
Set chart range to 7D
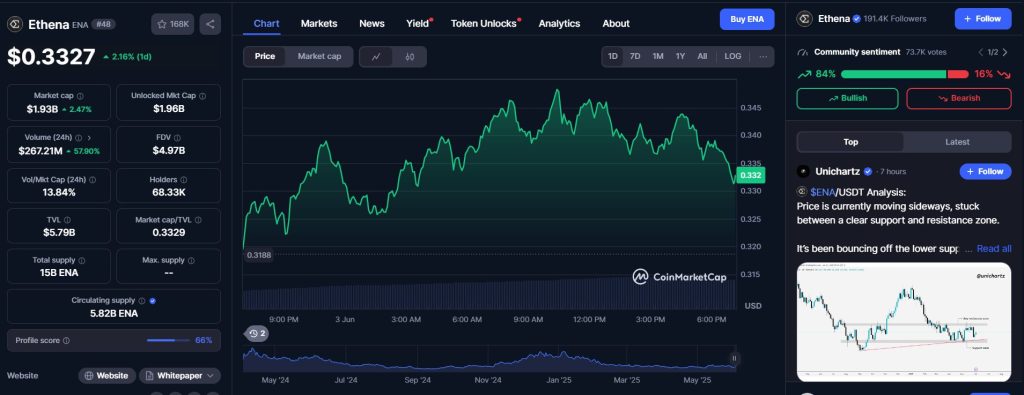click(x=635, y=56)
